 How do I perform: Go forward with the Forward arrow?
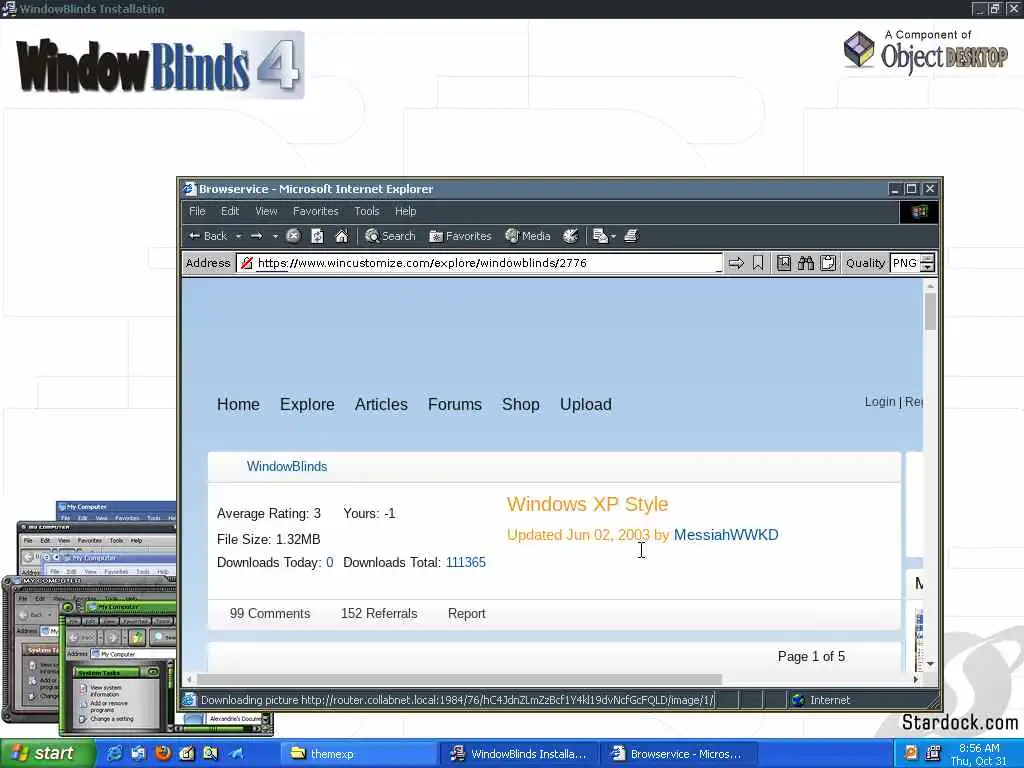256,236
